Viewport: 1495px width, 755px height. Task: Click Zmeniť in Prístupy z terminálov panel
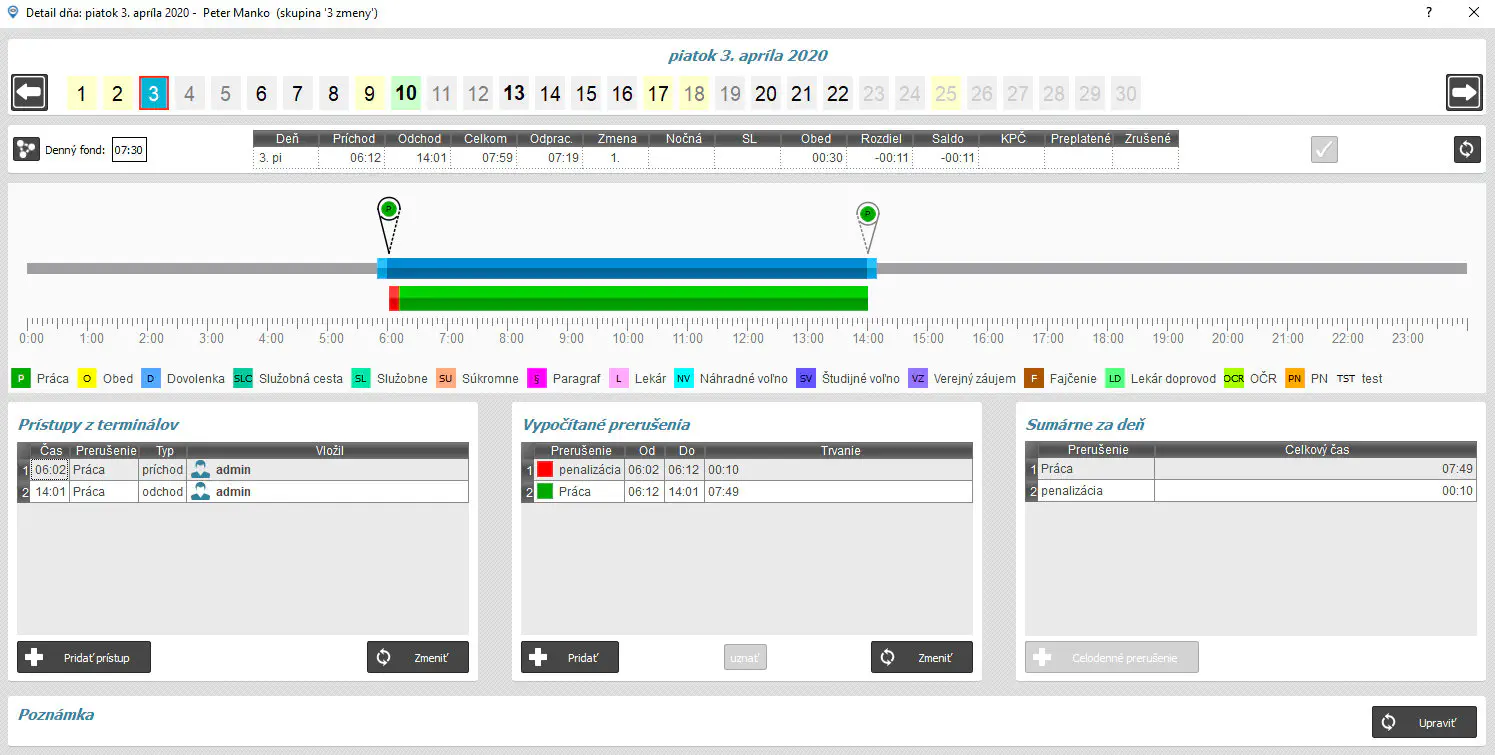418,657
